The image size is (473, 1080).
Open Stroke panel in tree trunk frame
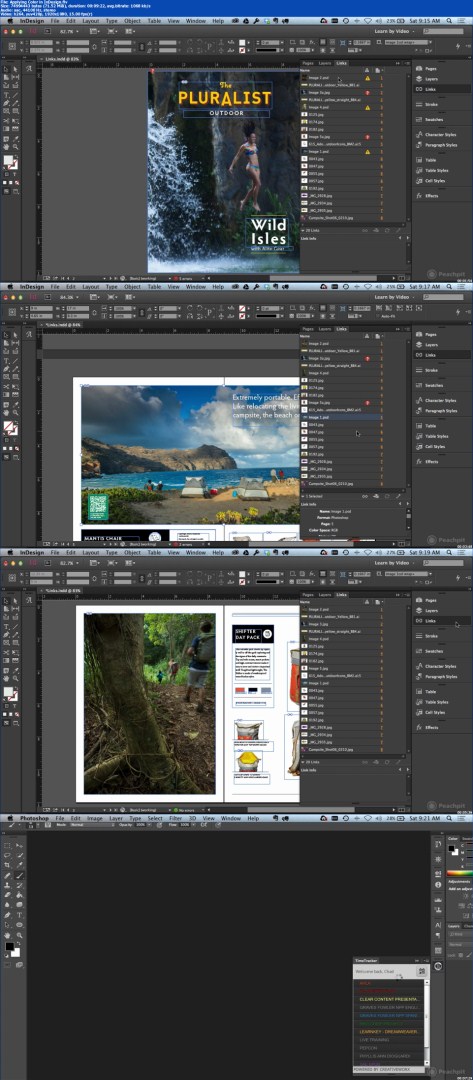tap(426, 636)
